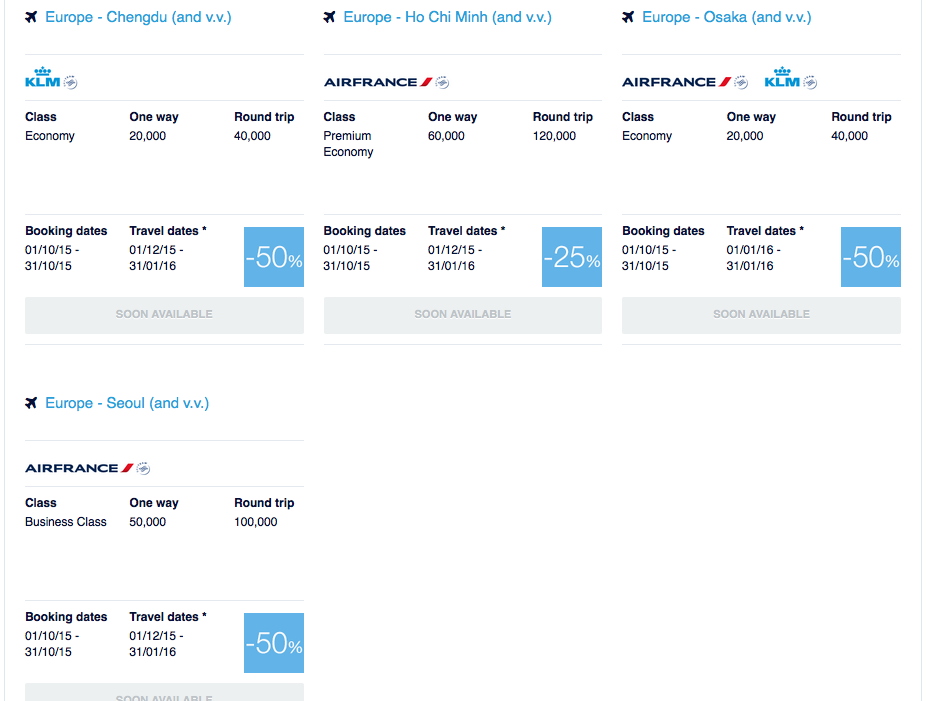Open the Europe - Chengdu offer link
Screen dimensions: 927x701
click(x=138, y=17)
